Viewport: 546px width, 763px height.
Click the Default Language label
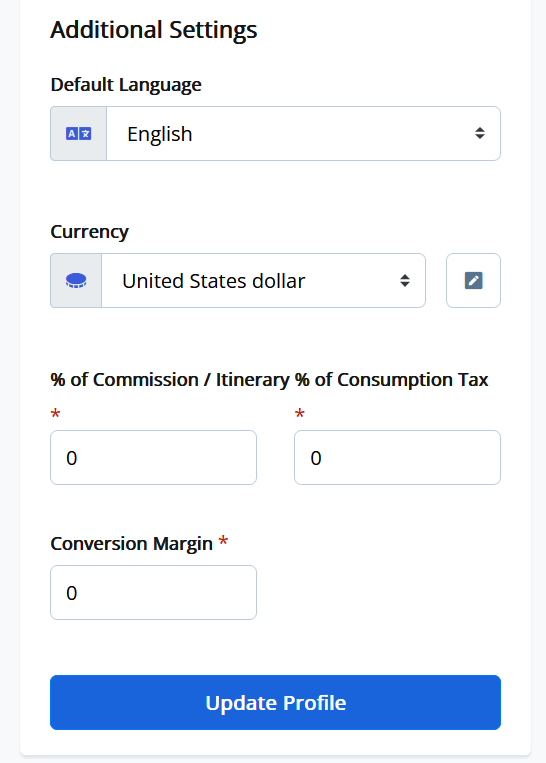point(126,85)
